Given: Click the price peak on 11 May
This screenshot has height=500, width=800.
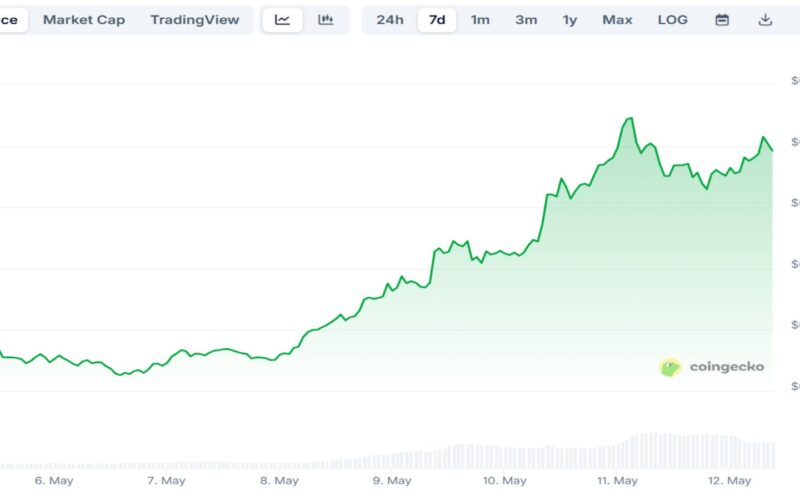Looking at the screenshot, I should click(x=631, y=118).
